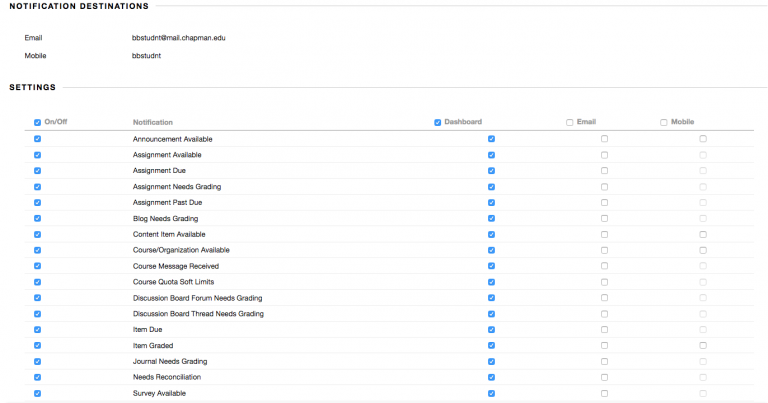Uncheck Dashboard for Discussion Board Forum Needs Grading

pos(491,298)
